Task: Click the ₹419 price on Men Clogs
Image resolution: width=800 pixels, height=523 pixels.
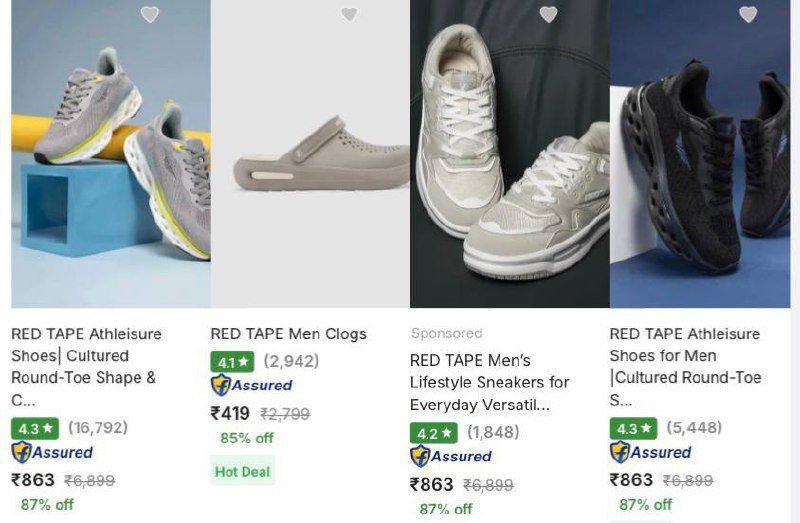Action: (230, 413)
